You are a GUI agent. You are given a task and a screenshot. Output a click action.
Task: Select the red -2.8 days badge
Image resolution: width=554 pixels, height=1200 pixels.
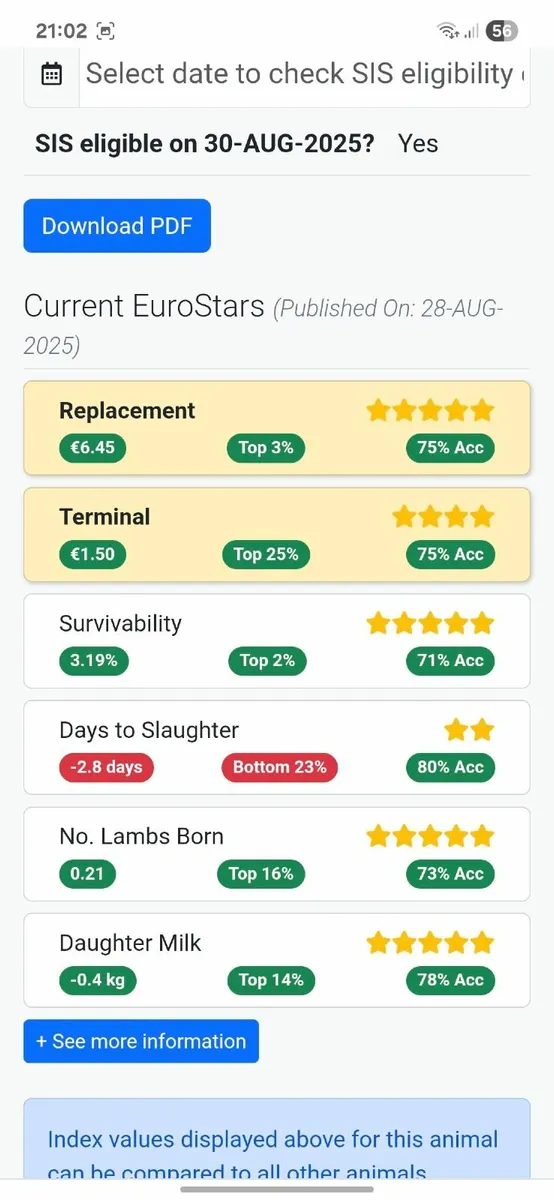tap(106, 768)
